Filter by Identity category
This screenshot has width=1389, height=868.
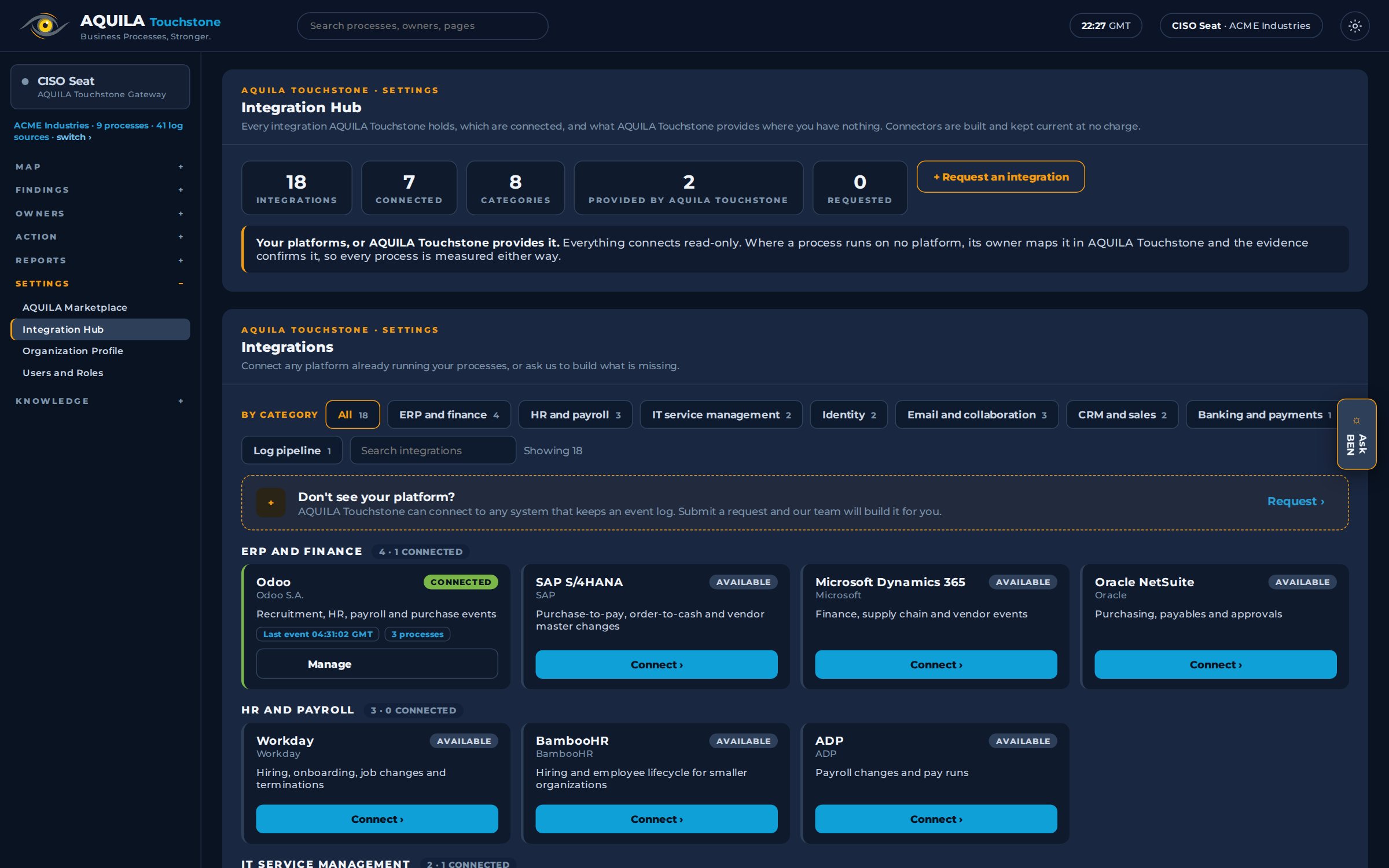pos(849,415)
